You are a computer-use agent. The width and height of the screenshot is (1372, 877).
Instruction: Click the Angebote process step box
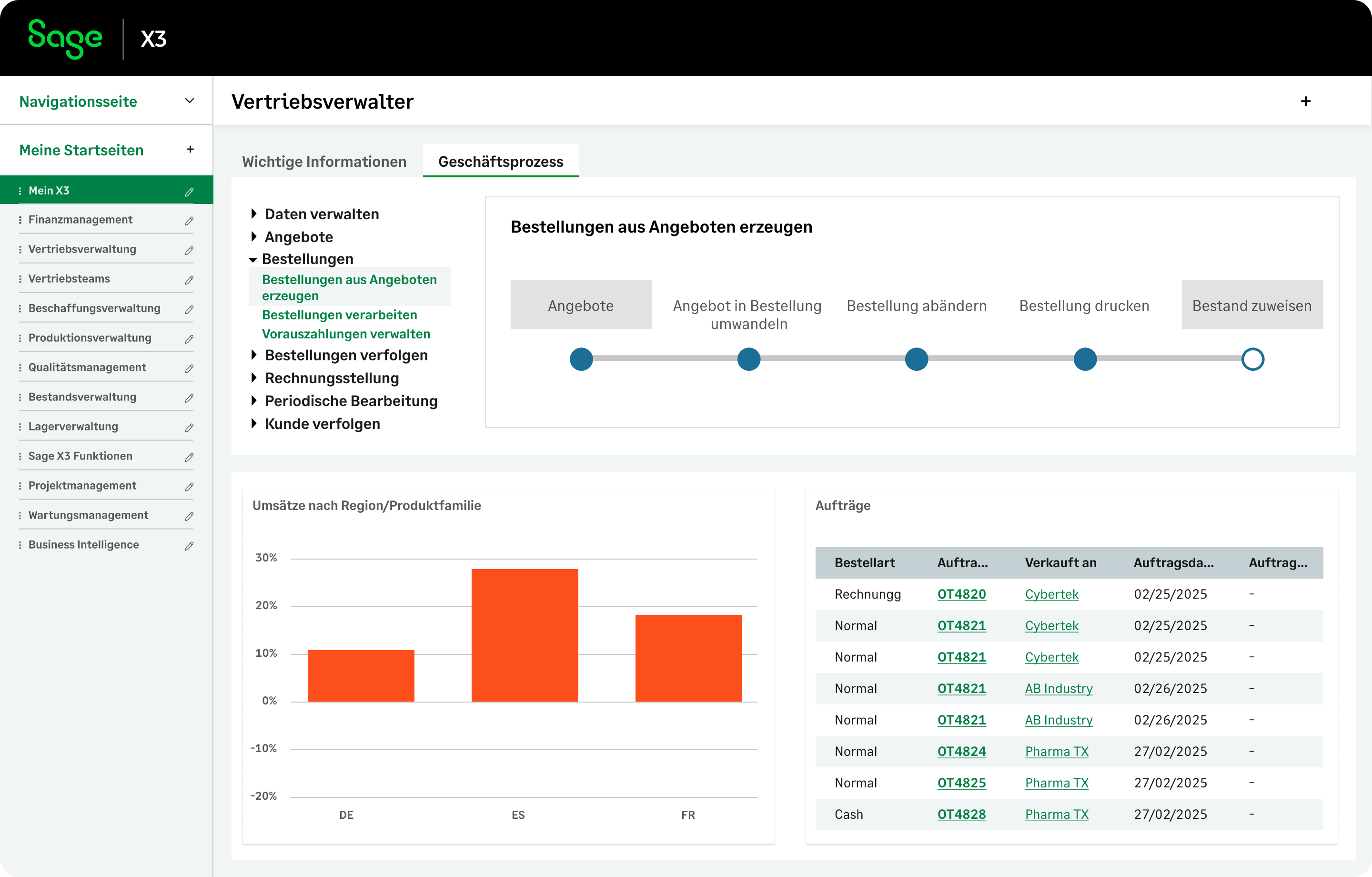click(581, 305)
